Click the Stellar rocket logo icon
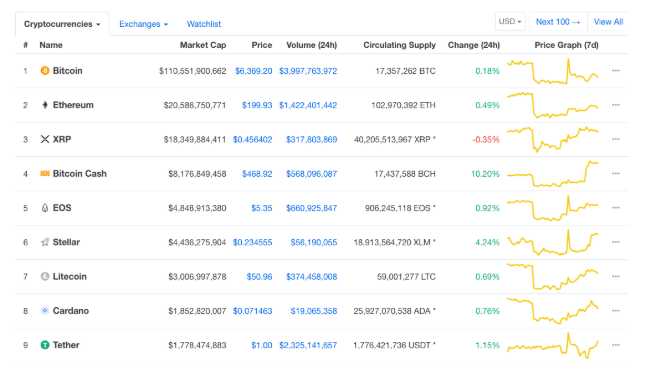The height and width of the screenshot is (372, 649). pos(45,242)
